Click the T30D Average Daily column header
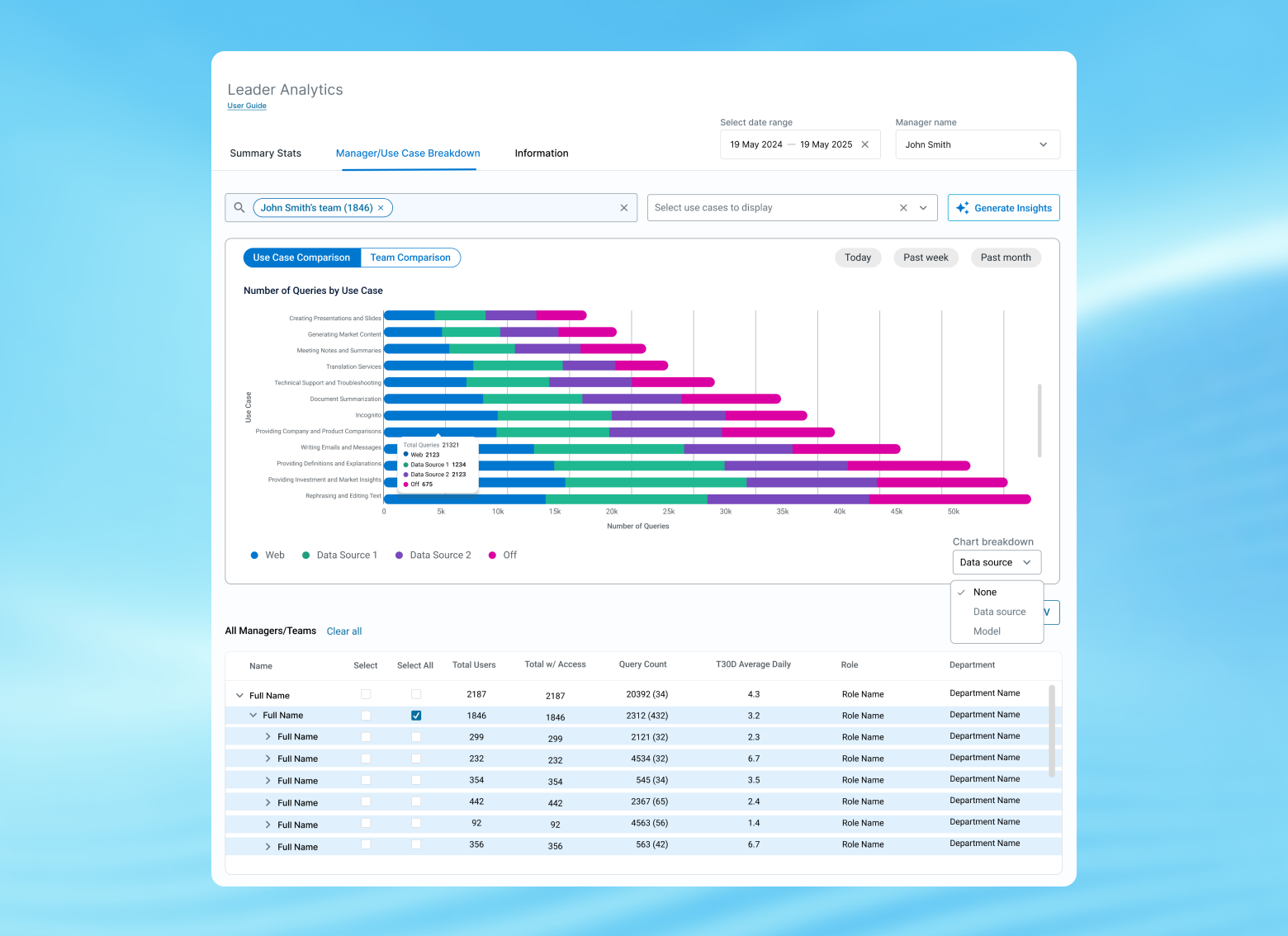1288x936 pixels. pyautogui.click(x=753, y=664)
